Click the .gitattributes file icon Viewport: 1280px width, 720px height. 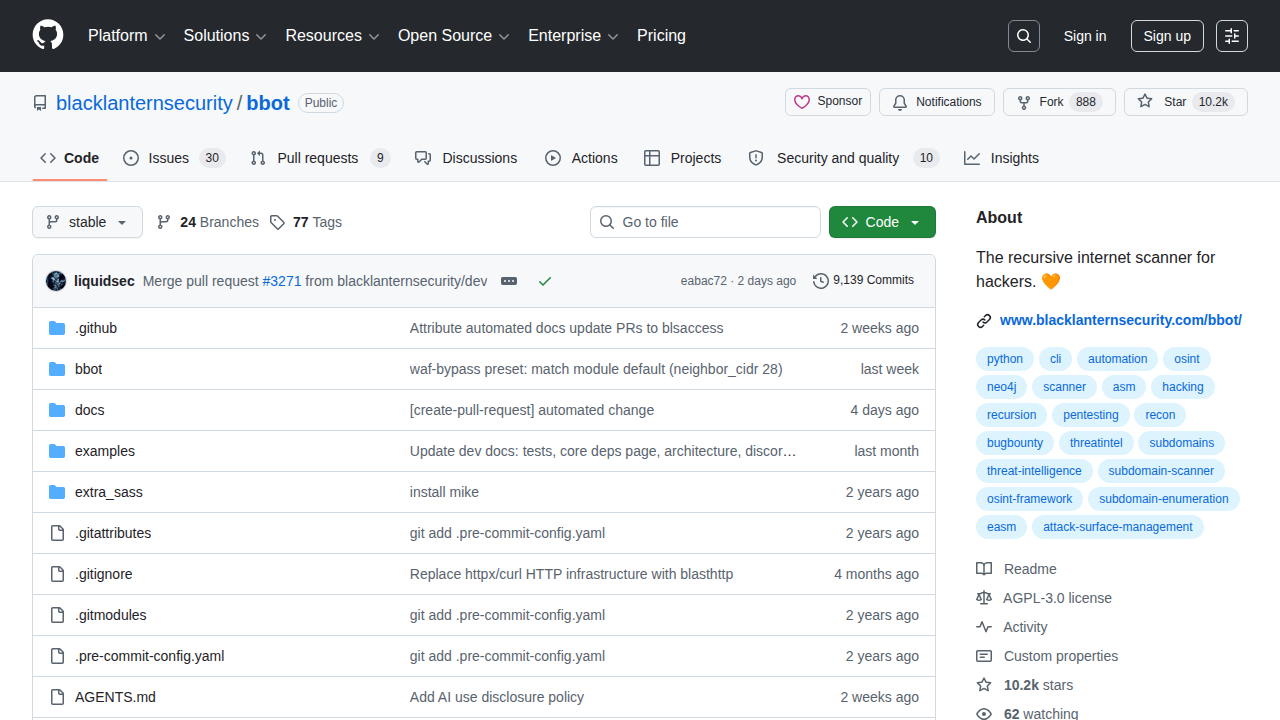click(x=57, y=533)
